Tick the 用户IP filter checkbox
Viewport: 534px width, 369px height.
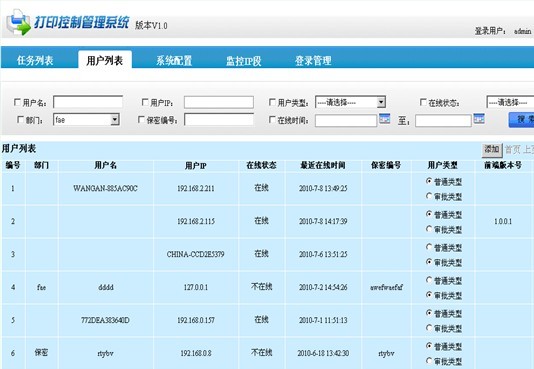pos(145,102)
